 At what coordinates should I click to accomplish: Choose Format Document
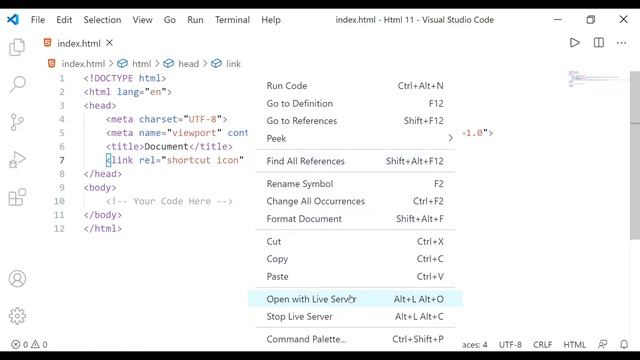pyautogui.click(x=355, y=219)
